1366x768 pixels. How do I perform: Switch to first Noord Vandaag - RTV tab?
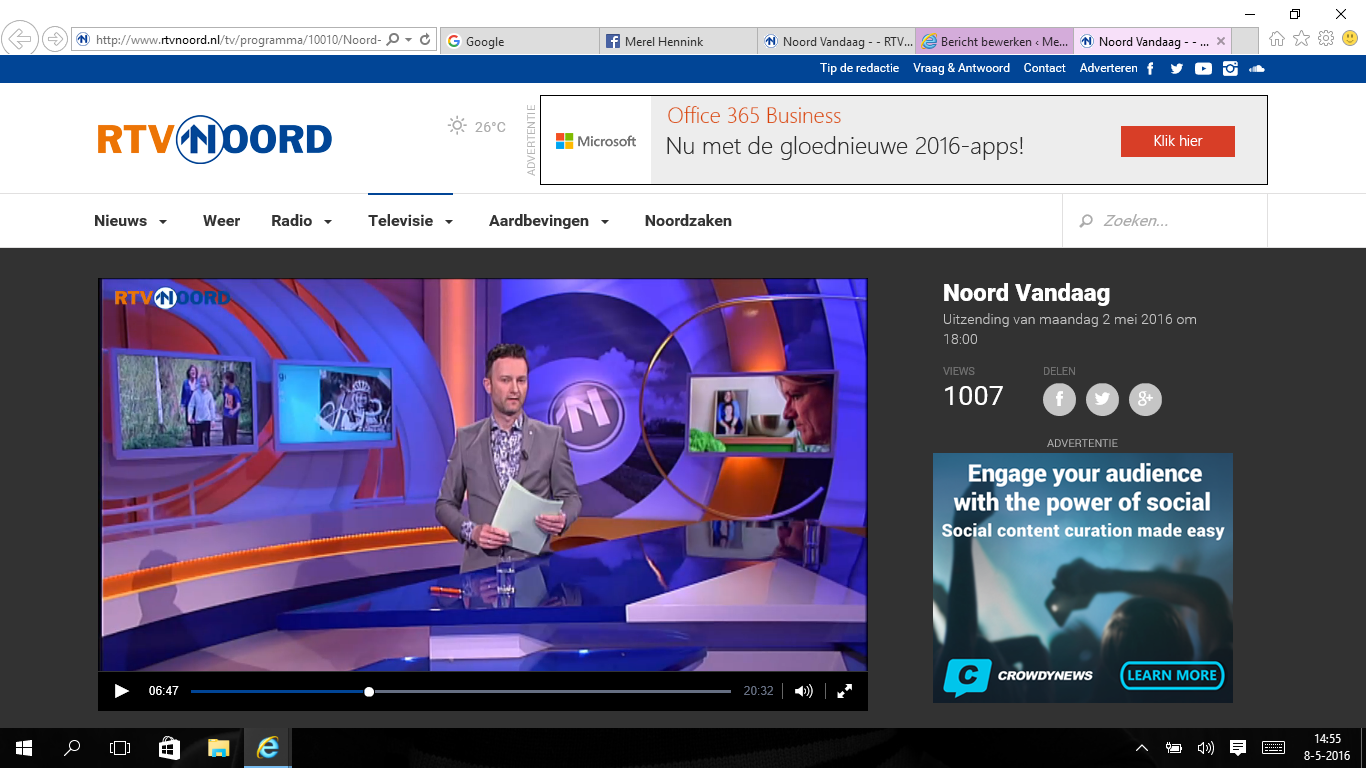tap(836, 41)
